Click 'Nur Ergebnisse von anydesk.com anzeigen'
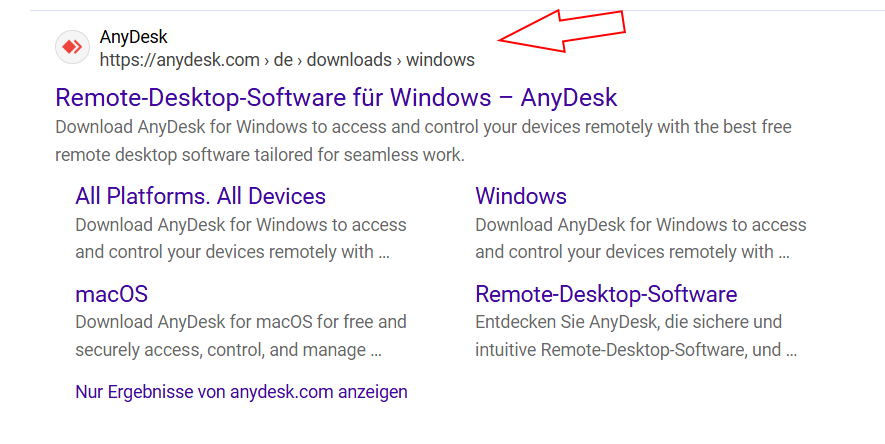The height and width of the screenshot is (444, 885). point(241,391)
